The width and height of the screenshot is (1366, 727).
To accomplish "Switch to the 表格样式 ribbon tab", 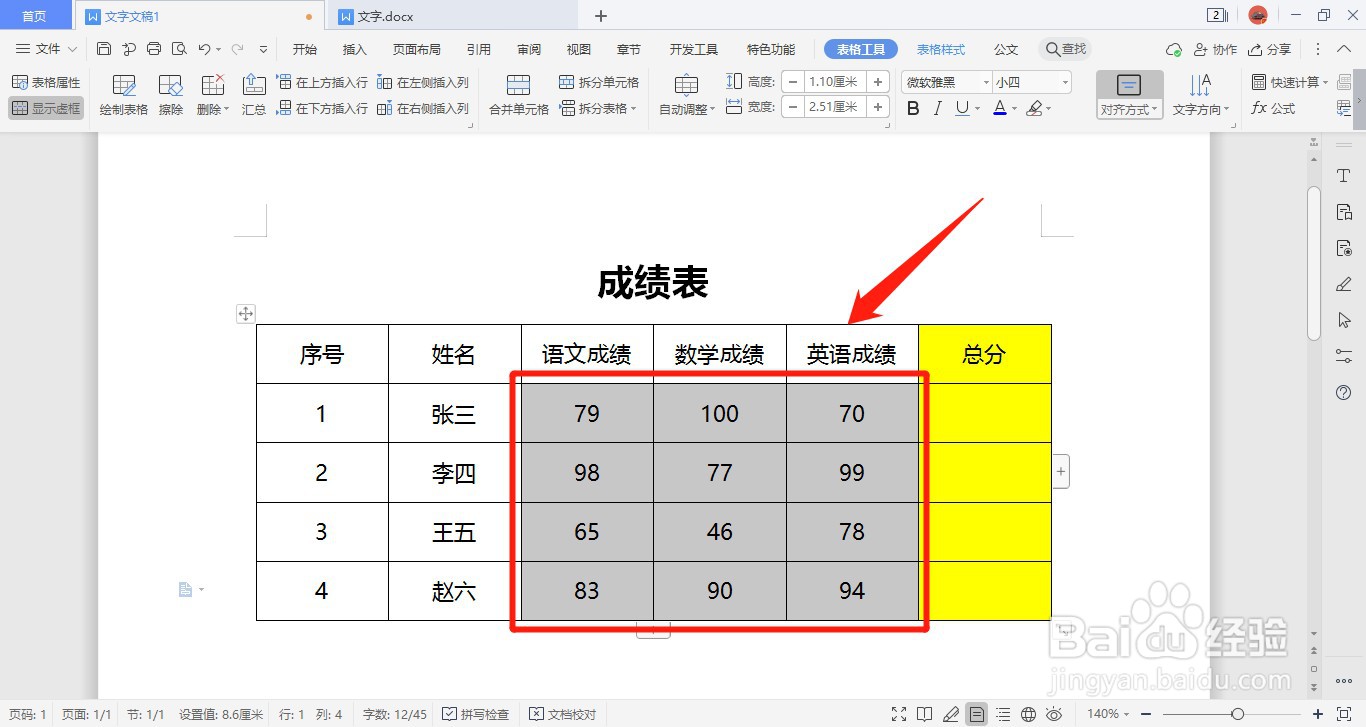I will [x=940, y=48].
